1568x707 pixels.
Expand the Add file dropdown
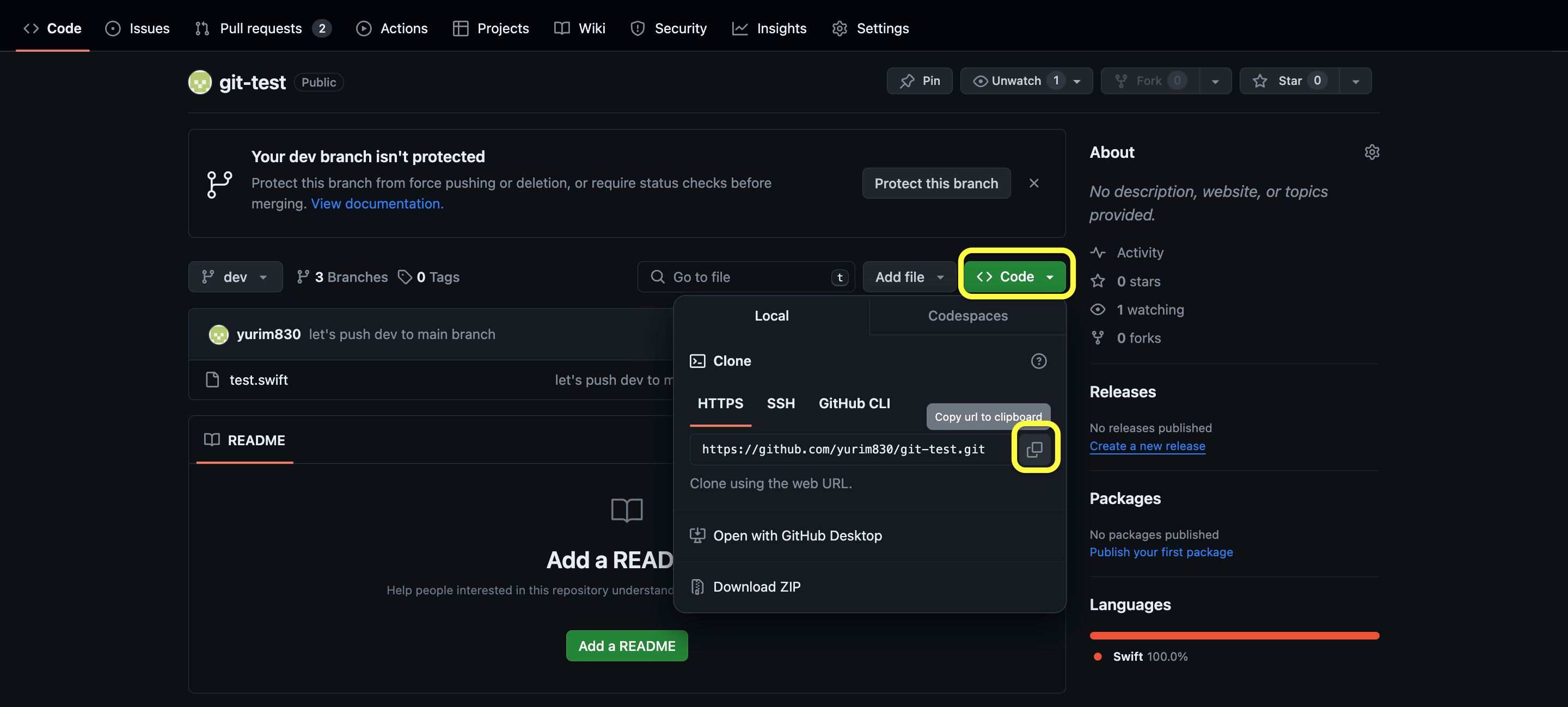(909, 277)
